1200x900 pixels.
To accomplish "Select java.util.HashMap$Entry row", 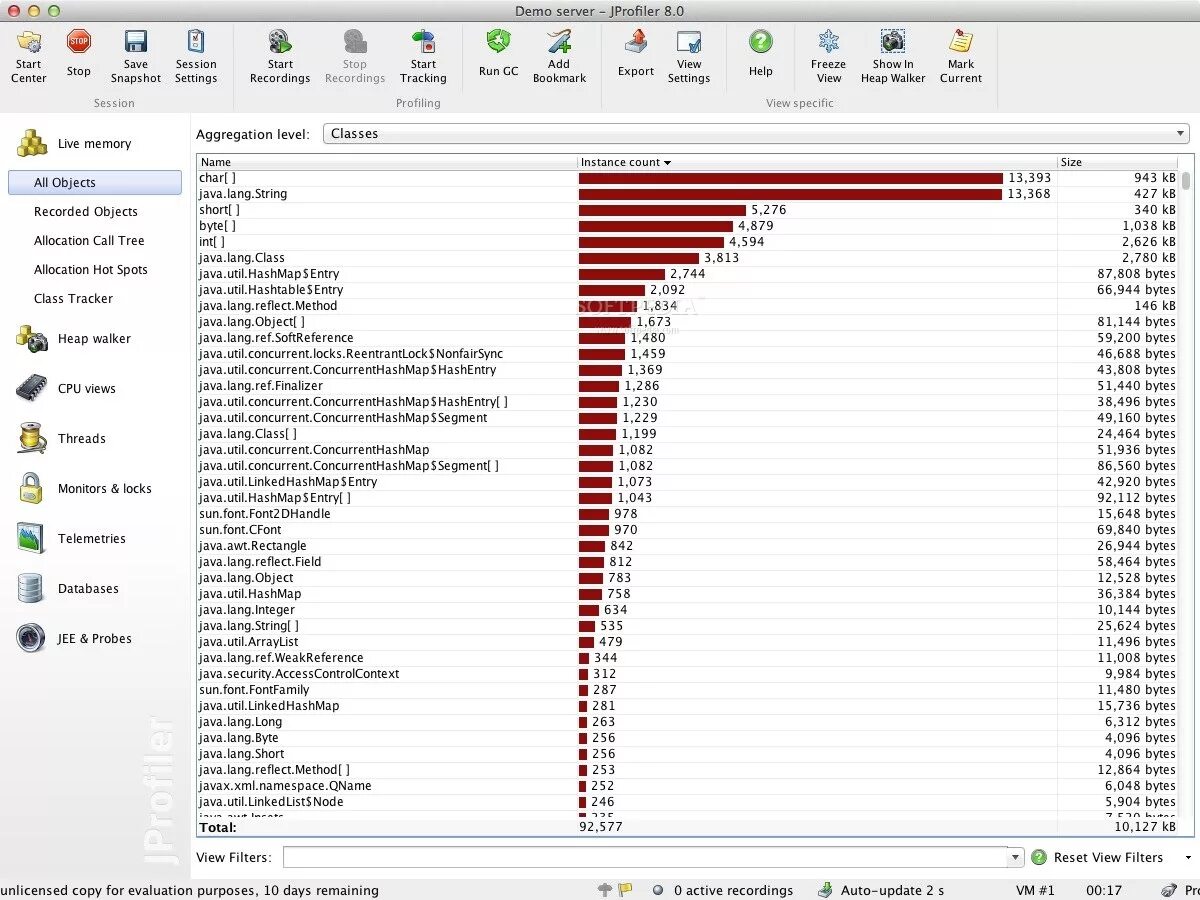I will coord(688,274).
